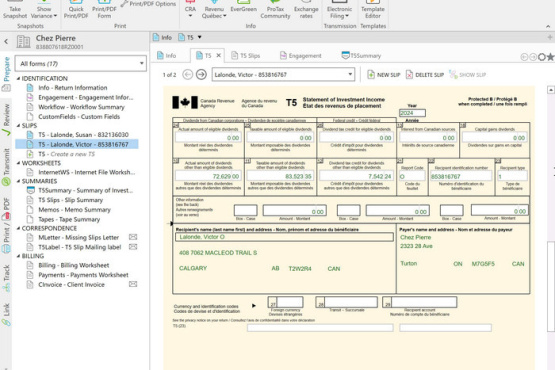This screenshot has width=555, height=370.
Task: Open slip selector Lalonde, Victor dropdown
Action: pos(283,75)
